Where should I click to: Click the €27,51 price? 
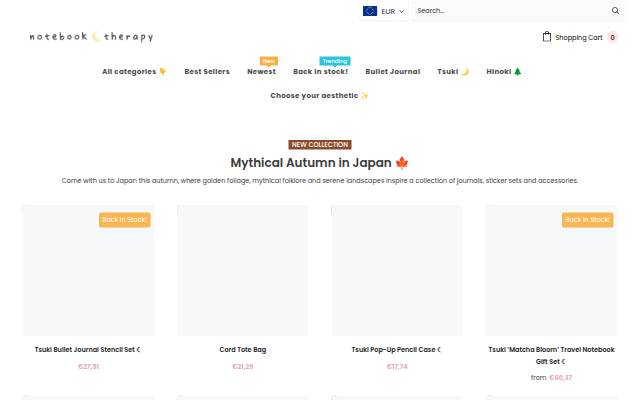pos(89,367)
